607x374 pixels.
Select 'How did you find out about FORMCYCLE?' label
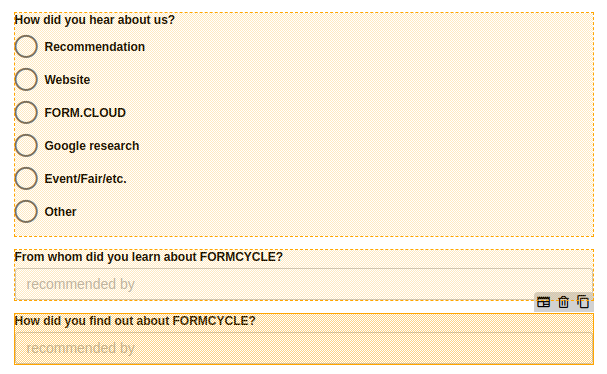click(135, 321)
